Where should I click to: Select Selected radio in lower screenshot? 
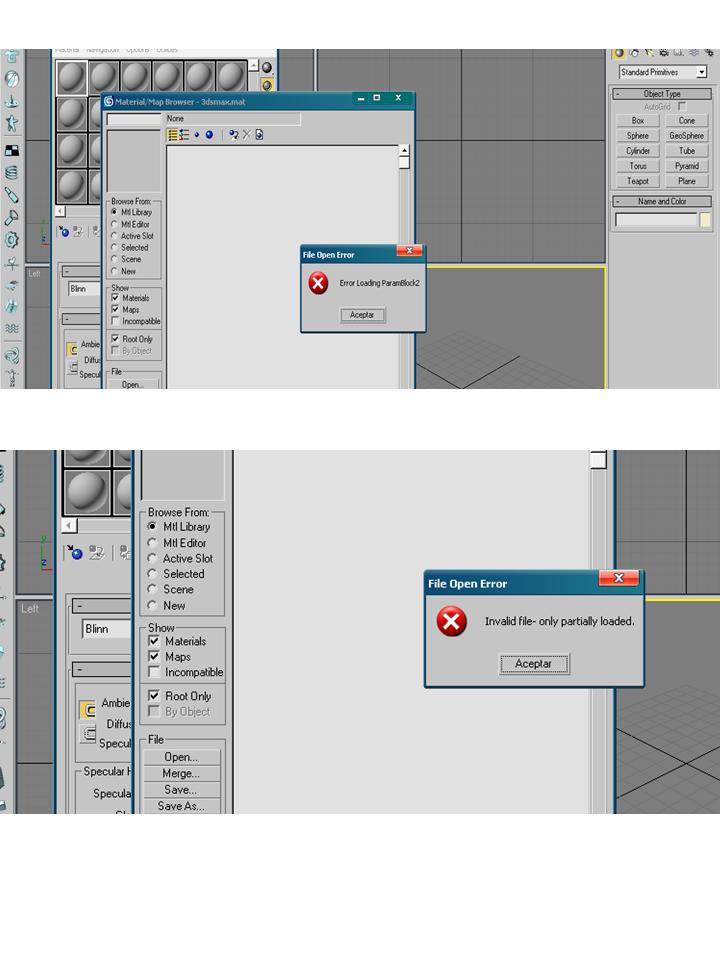152,574
